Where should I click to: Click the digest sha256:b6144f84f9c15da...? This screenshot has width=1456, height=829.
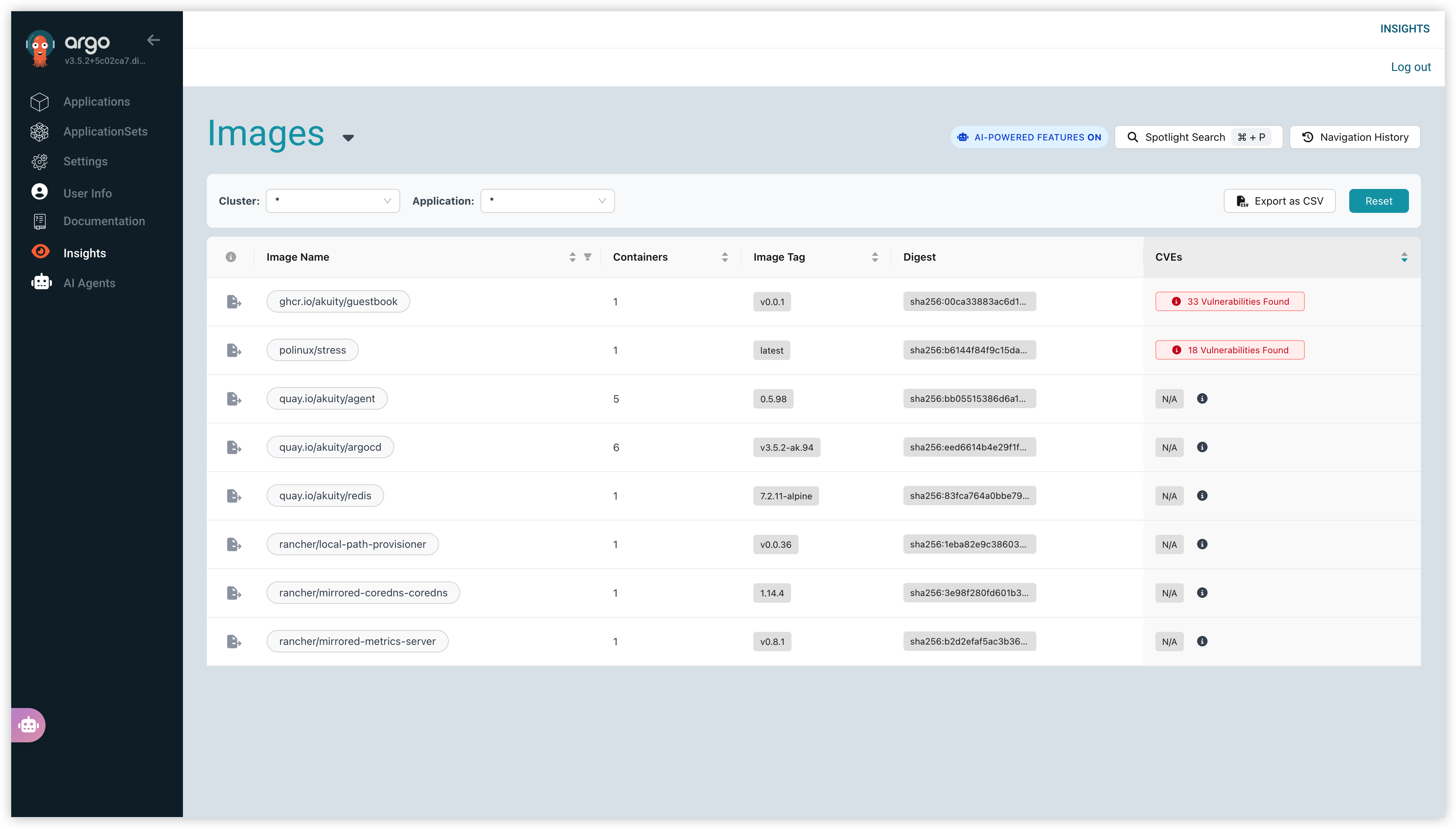point(969,350)
